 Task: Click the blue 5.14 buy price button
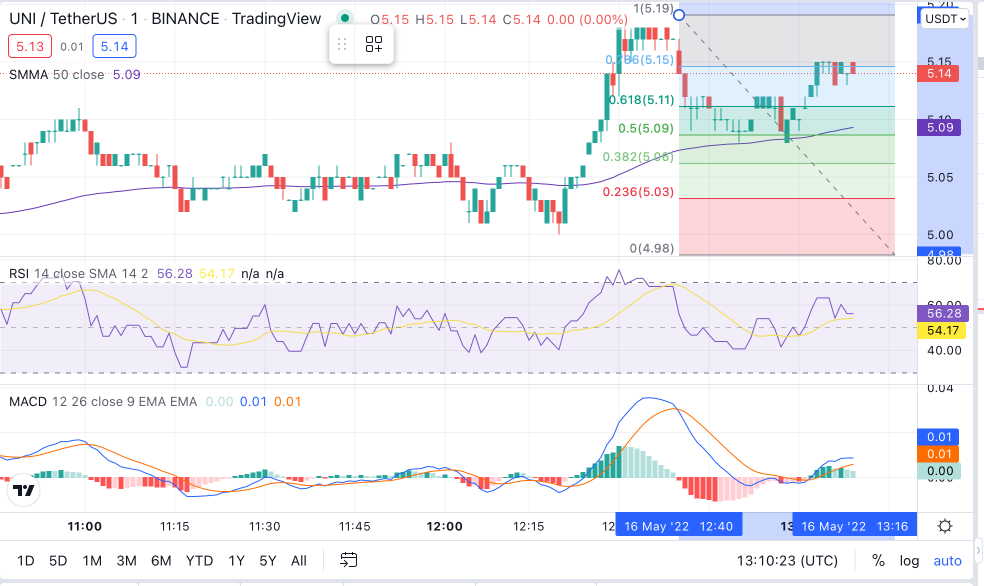pos(114,46)
